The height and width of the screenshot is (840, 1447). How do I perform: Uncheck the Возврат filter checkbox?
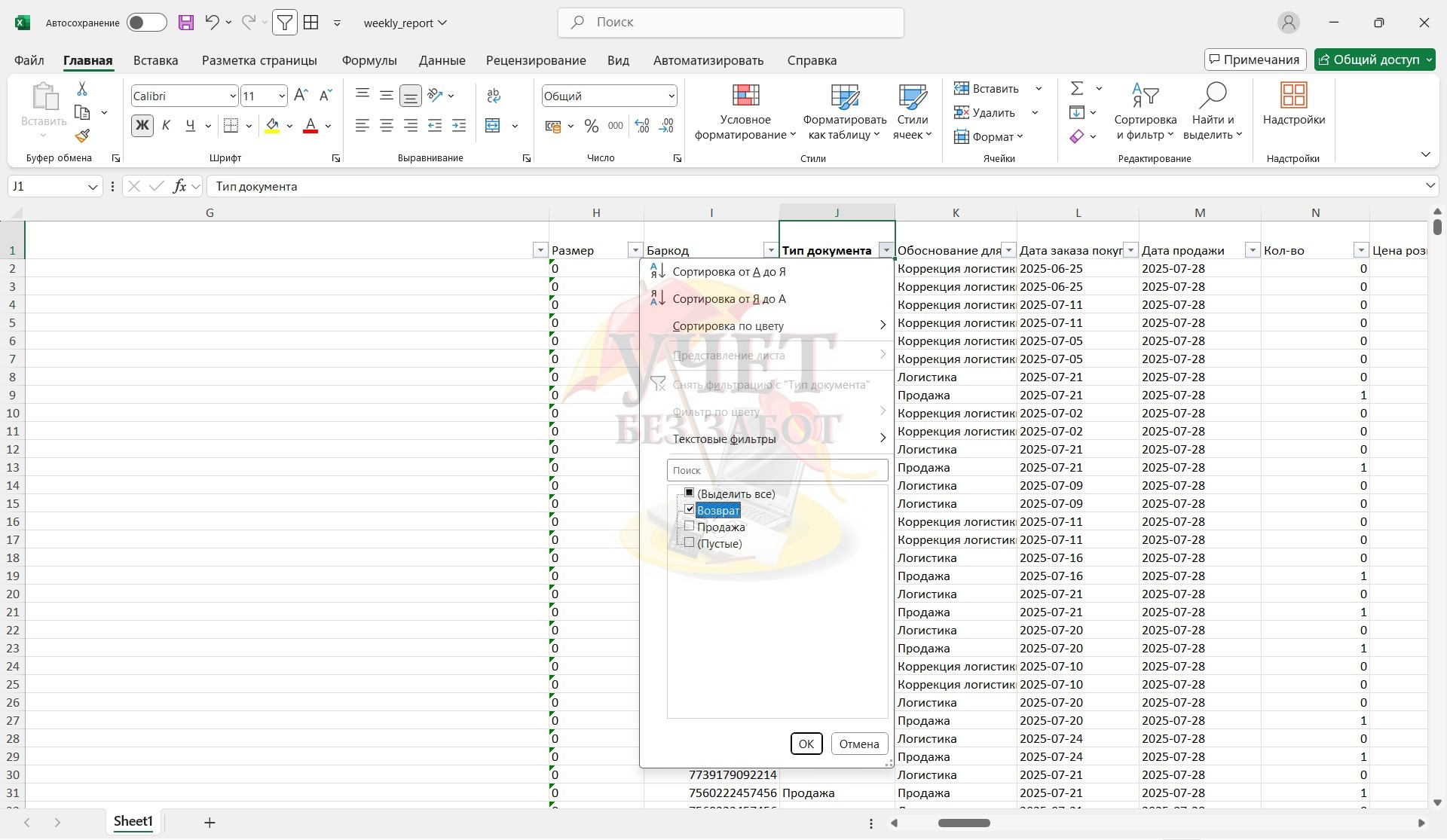coord(689,510)
